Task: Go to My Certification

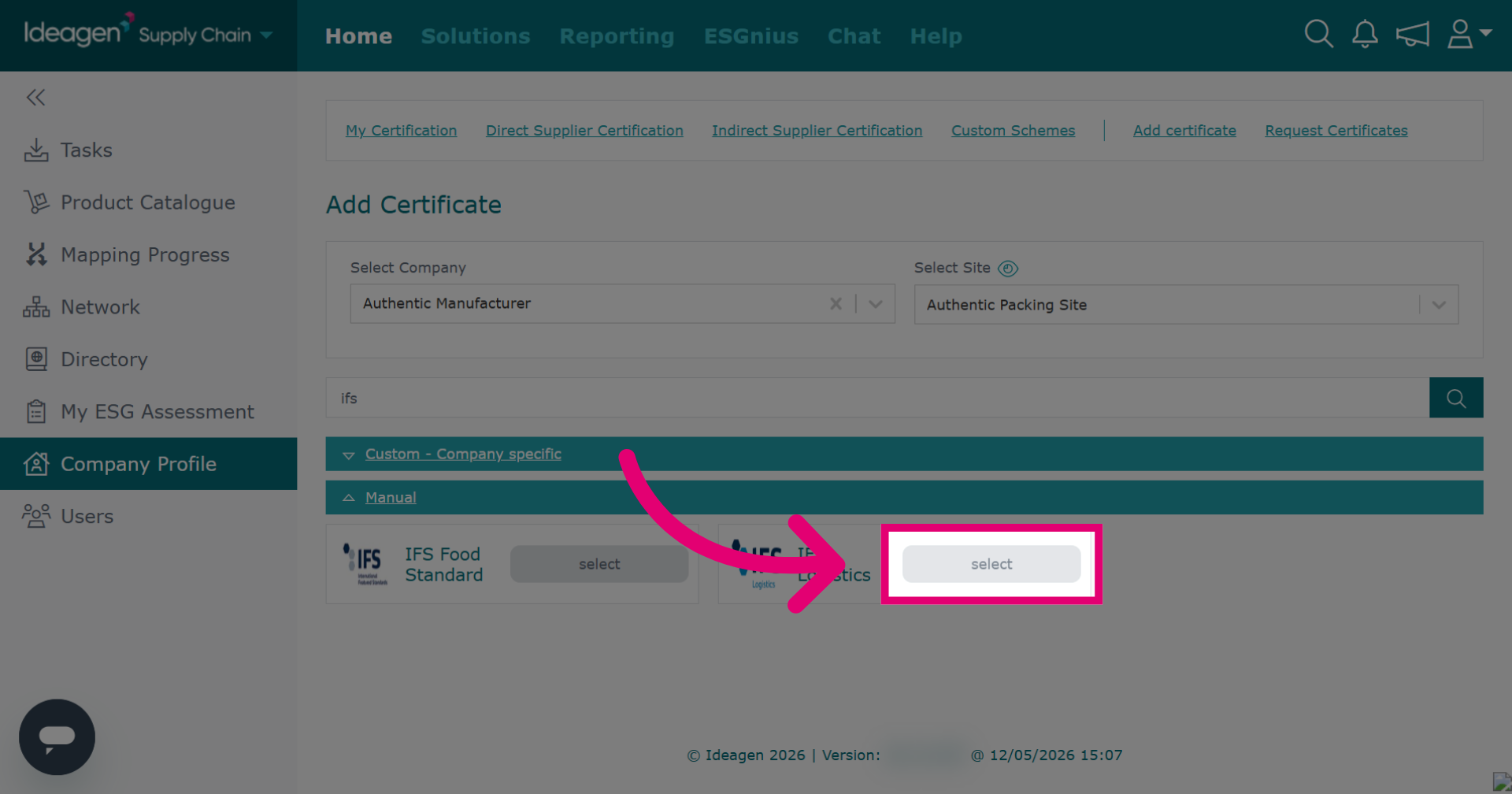Action: tap(401, 131)
